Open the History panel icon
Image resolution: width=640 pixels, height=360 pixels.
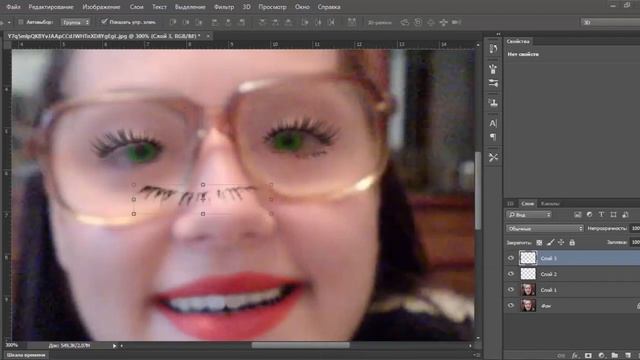[493, 49]
